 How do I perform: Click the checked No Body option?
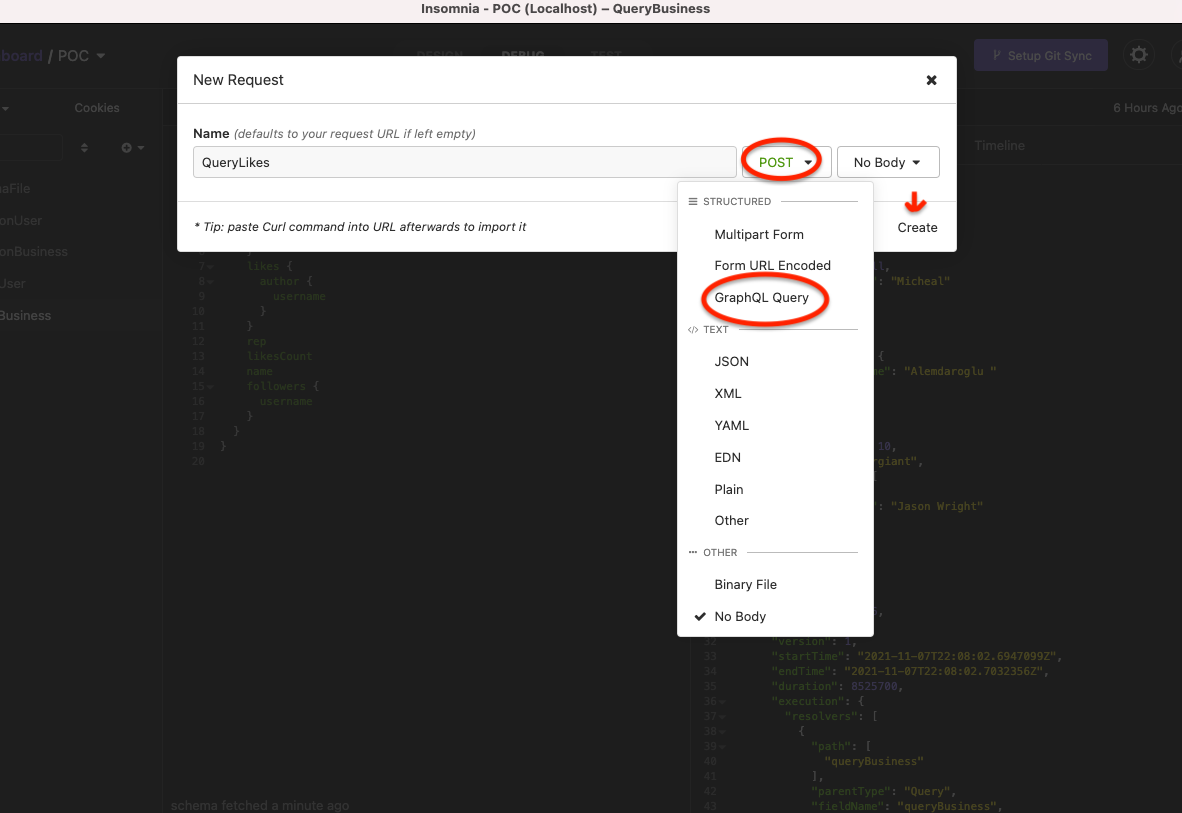[742, 616]
